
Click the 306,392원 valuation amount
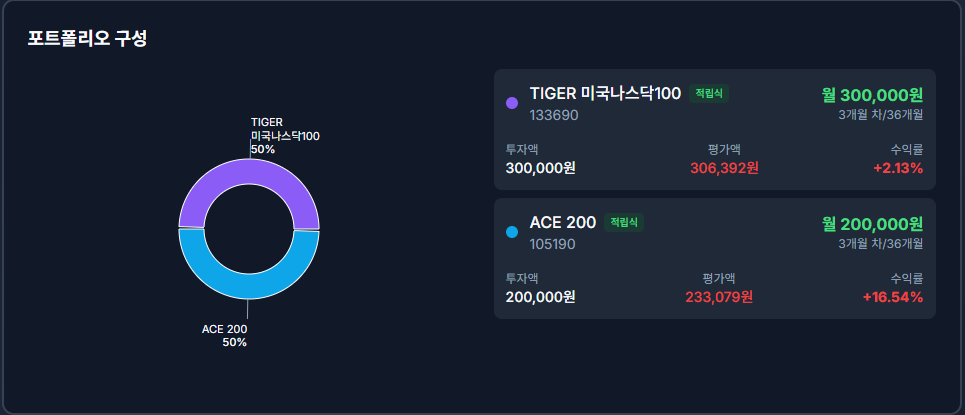click(724, 168)
